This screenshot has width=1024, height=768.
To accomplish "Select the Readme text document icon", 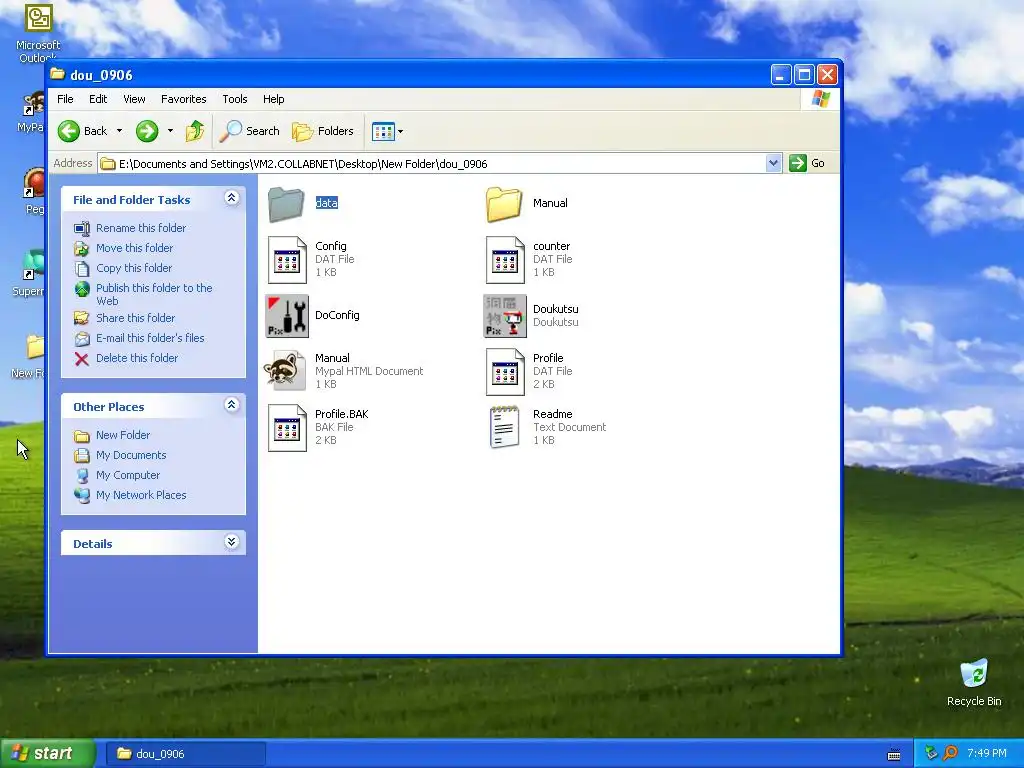I will click(x=505, y=428).
